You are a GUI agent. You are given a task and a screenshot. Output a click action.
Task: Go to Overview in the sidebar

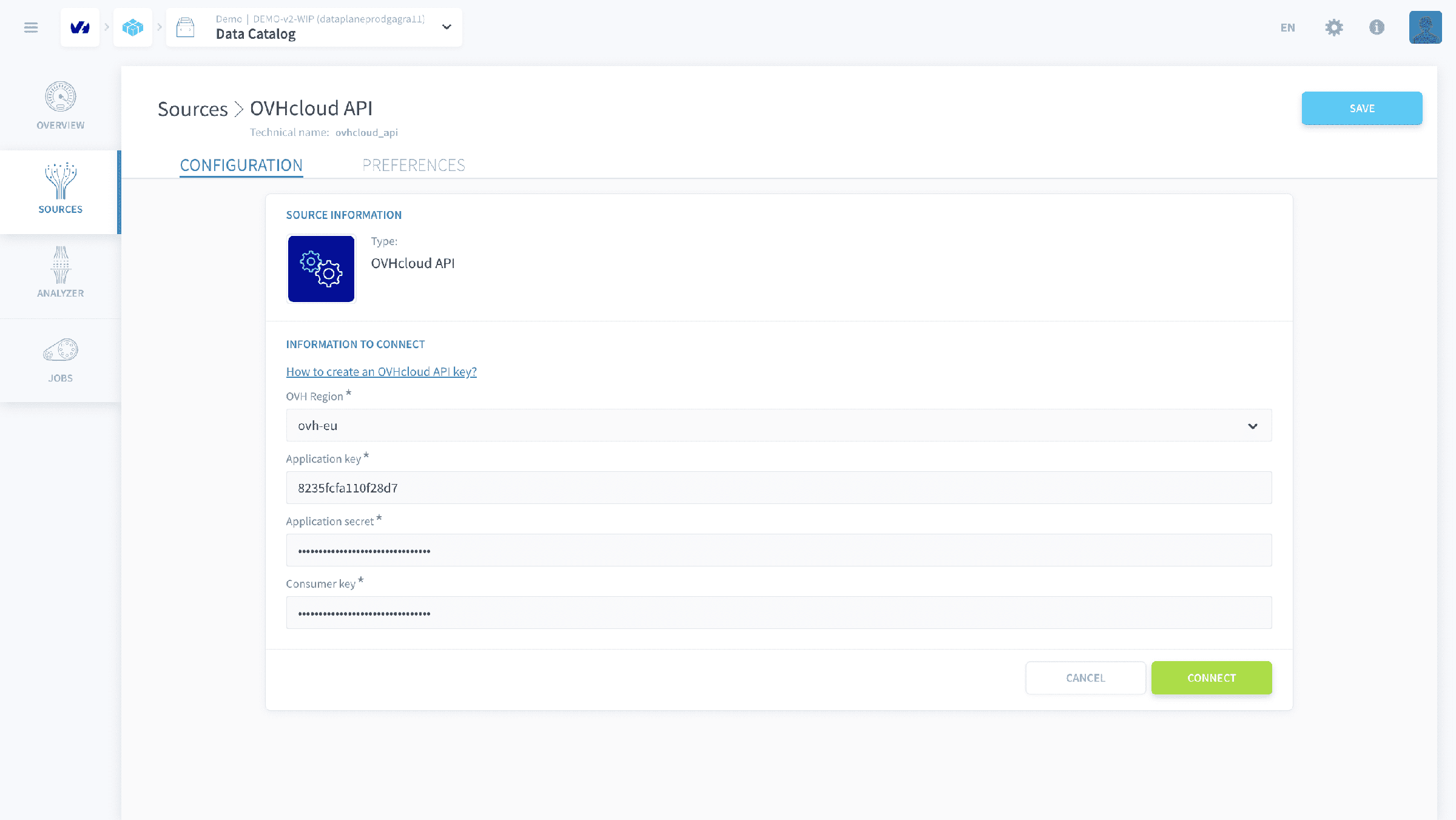point(61,106)
